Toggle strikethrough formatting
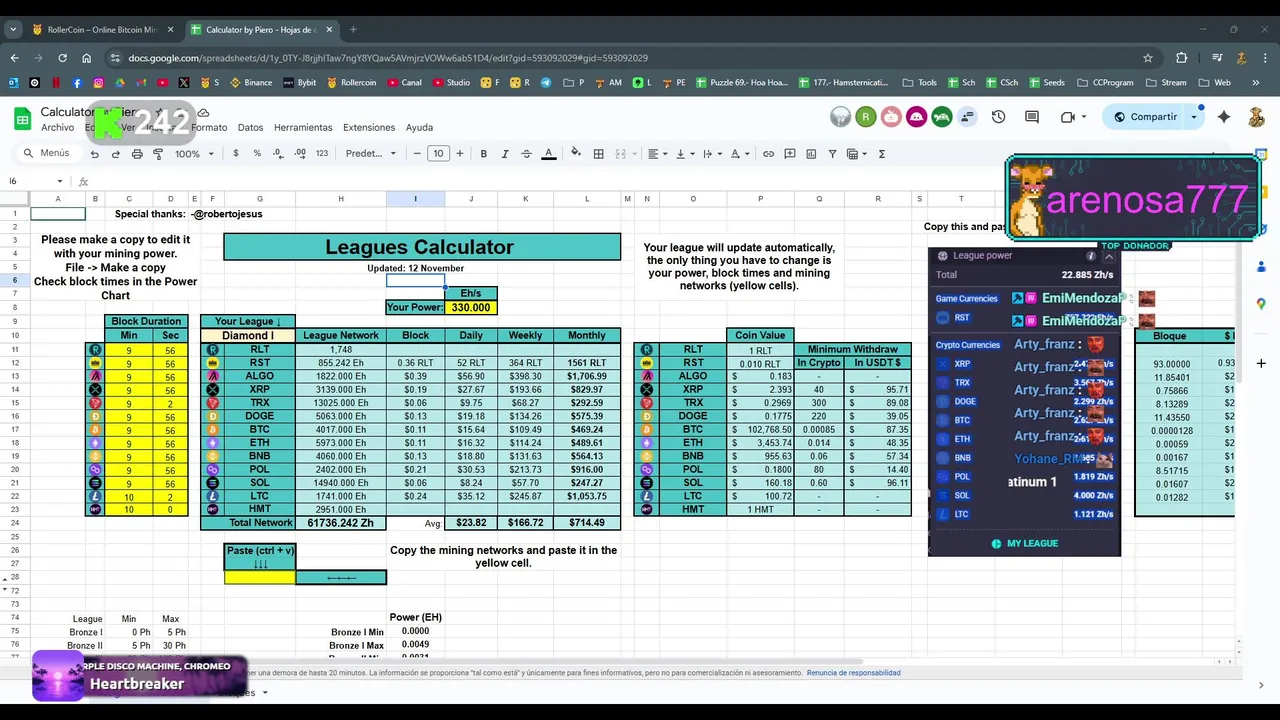1280x720 pixels. [526, 154]
